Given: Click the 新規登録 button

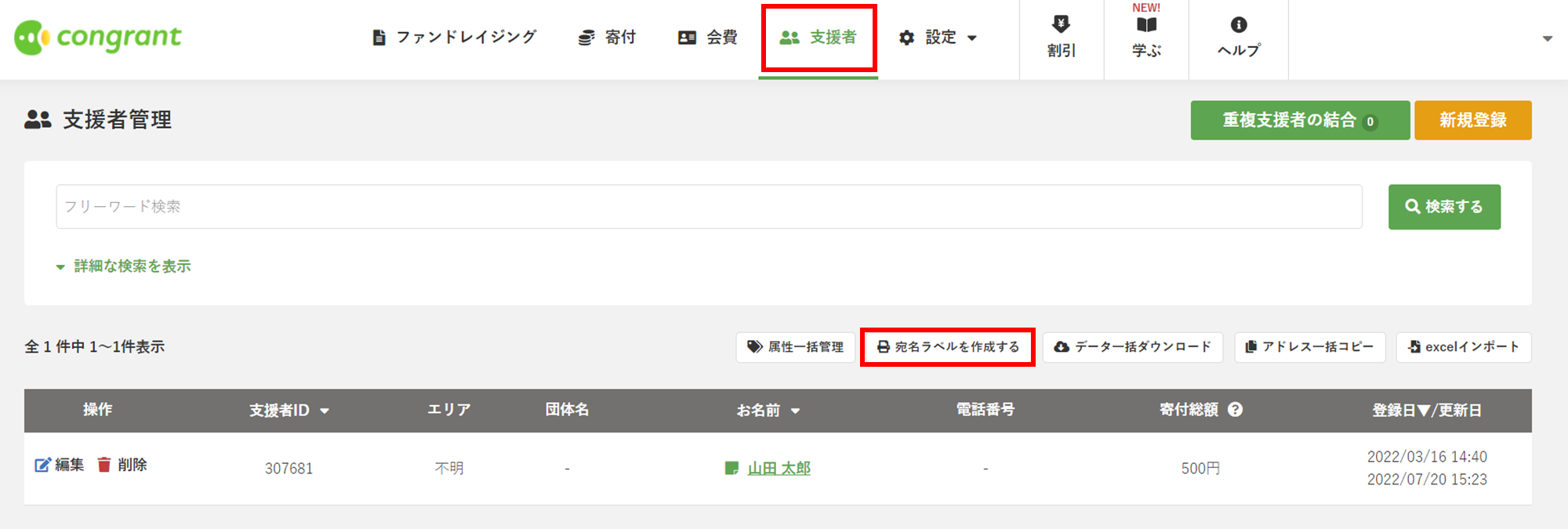Looking at the screenshot, I should (1473, 120).
